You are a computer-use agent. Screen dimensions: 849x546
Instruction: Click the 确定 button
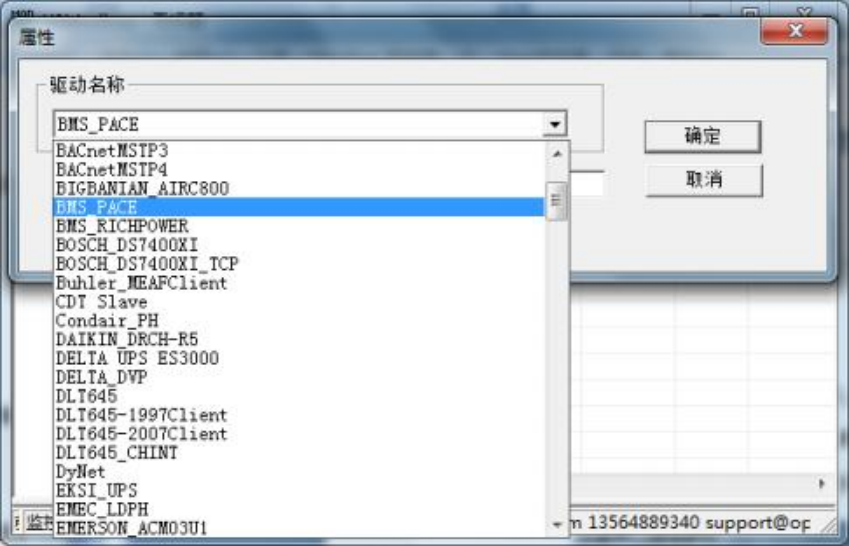coord(703,136)
